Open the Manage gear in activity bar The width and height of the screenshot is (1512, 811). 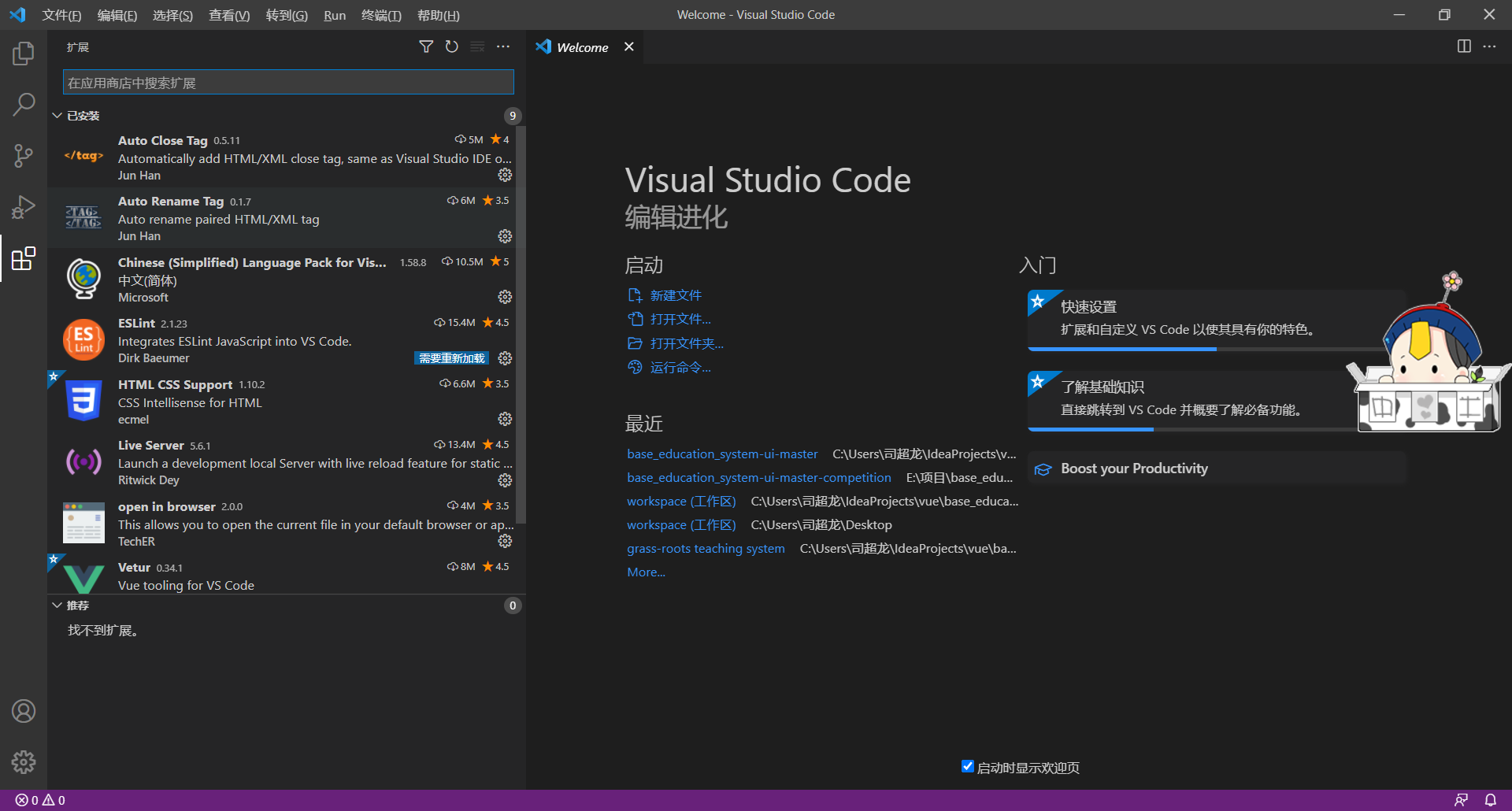(x=24, y=762)
